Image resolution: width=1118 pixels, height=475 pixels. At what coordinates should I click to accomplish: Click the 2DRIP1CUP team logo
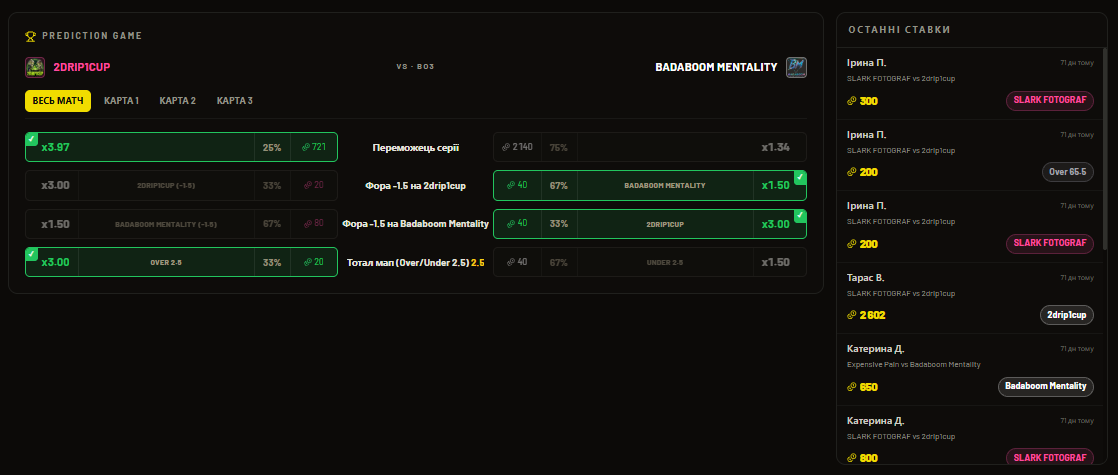(35, 67)
